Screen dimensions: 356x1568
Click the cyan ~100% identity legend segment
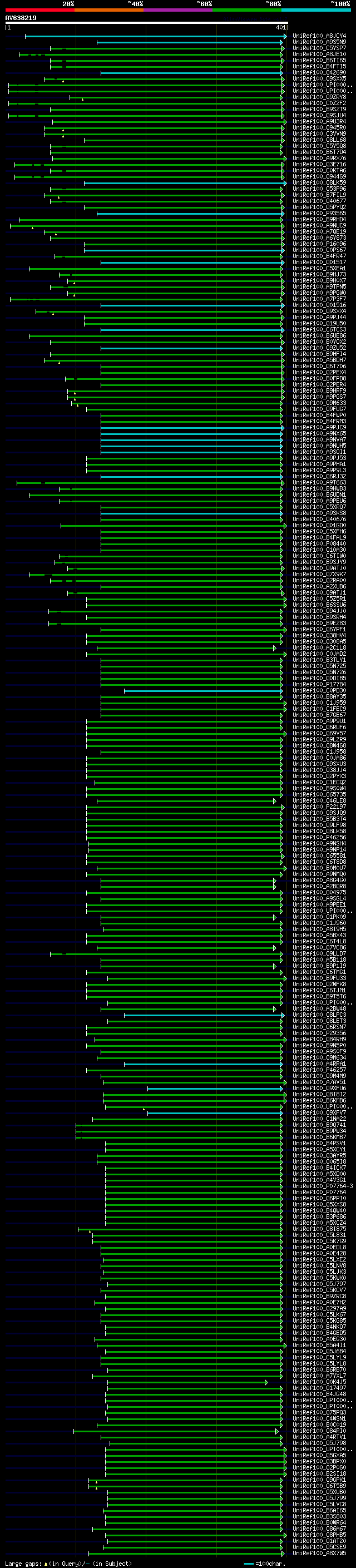[x=317, y=10]
